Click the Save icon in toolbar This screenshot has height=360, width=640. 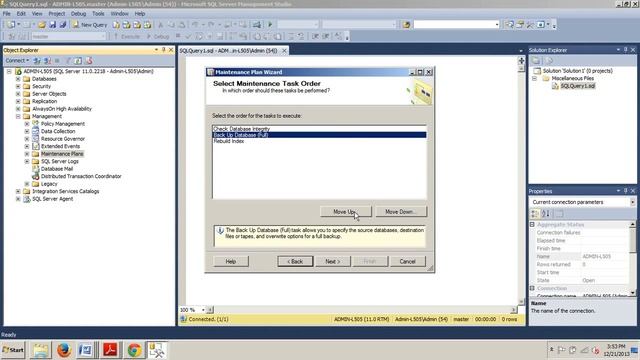click(x=52, y=24)
